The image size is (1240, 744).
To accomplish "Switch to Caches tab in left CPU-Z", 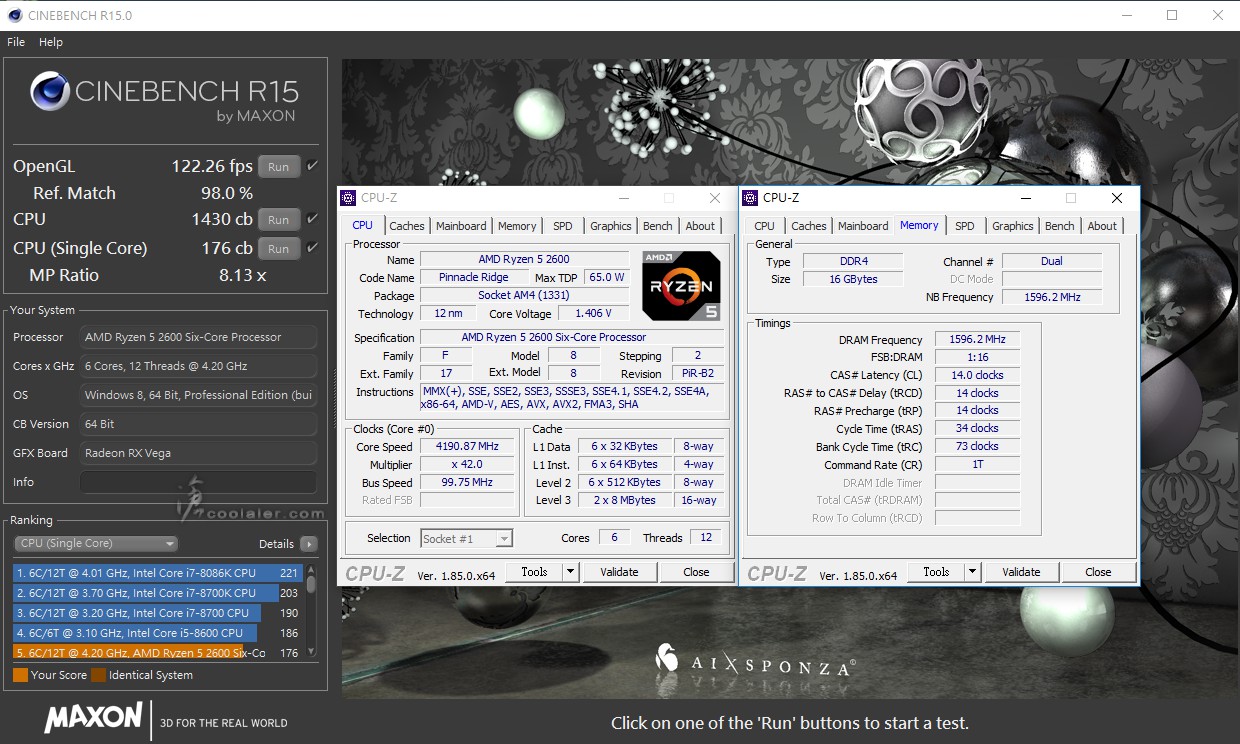I will click(x=407, y=226).
